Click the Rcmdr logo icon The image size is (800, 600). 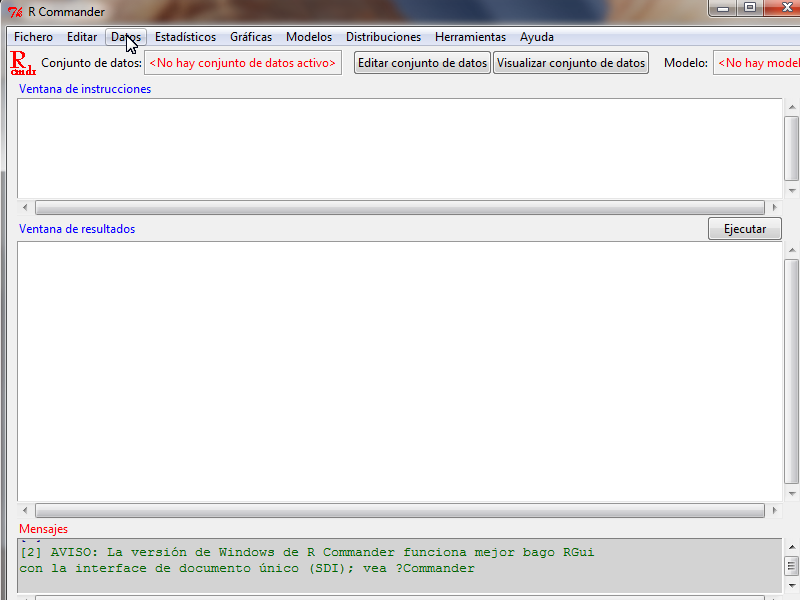(x=23, y=63)
